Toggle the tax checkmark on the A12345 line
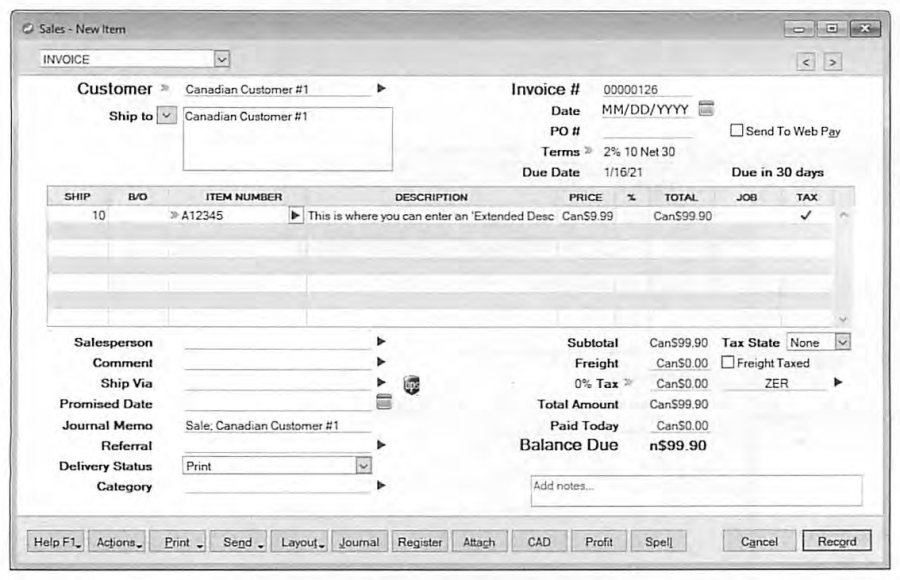Viewport: 900px width, 580px height. click(x=806, y=215)
